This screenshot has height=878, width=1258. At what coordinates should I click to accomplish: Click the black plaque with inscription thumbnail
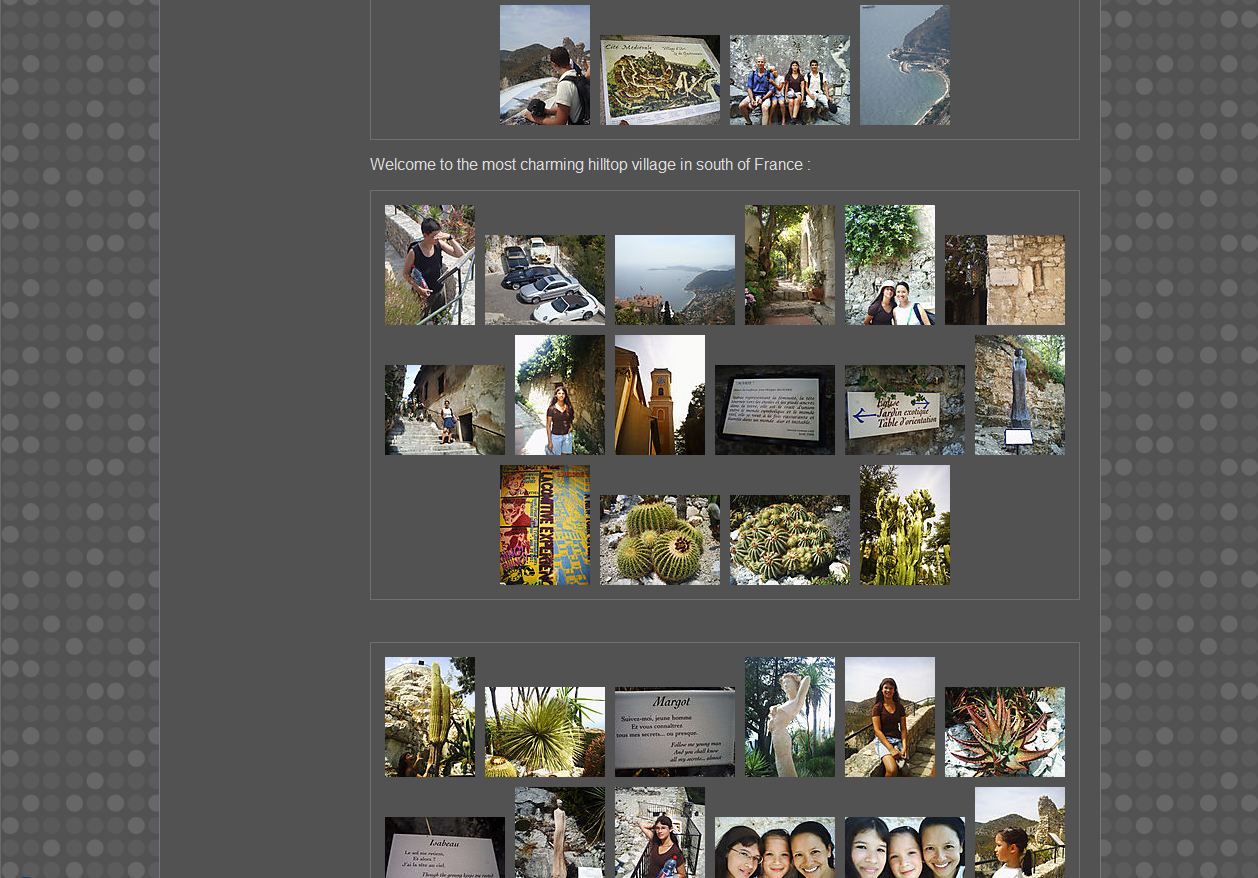pos(774,409)
